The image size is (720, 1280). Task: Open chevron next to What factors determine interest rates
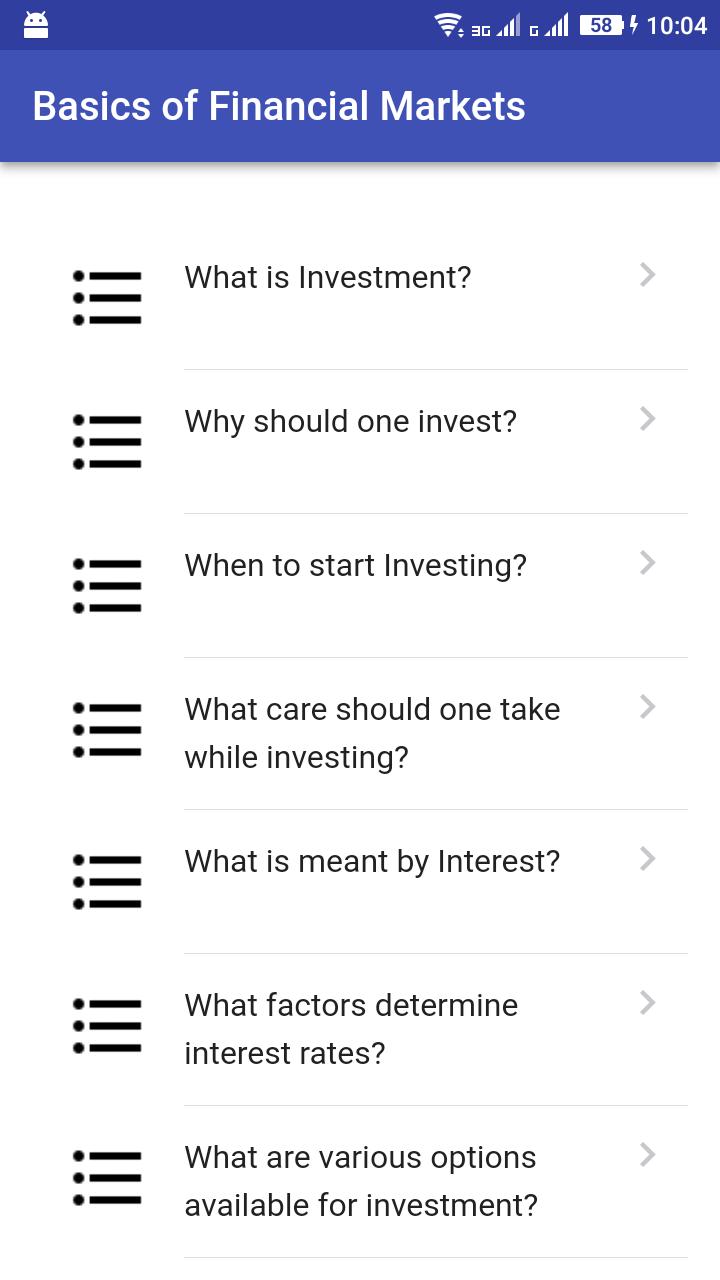point(648,1002)
